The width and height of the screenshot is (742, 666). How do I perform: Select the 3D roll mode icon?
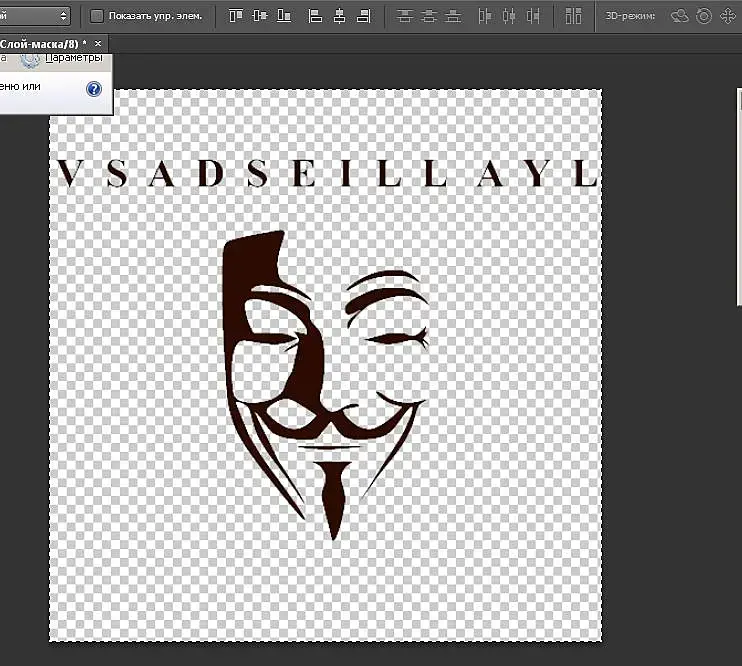pos(704,16)
